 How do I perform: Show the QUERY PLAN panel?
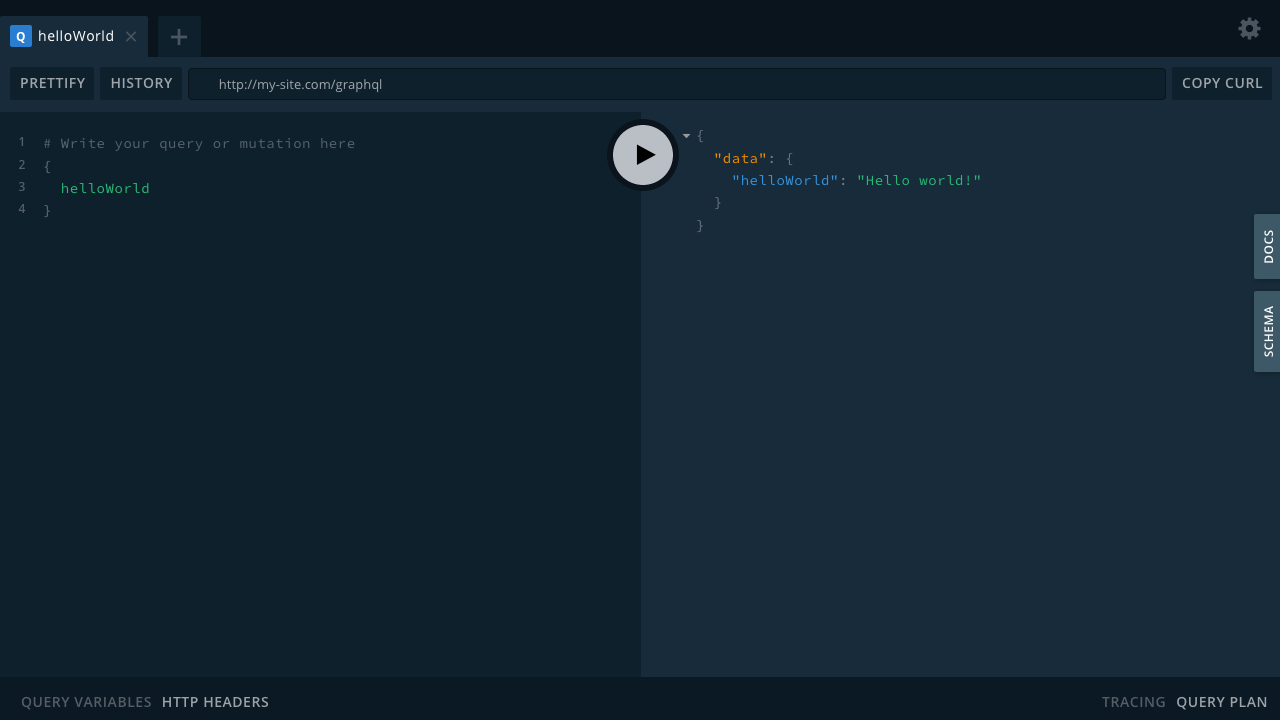1221,702
